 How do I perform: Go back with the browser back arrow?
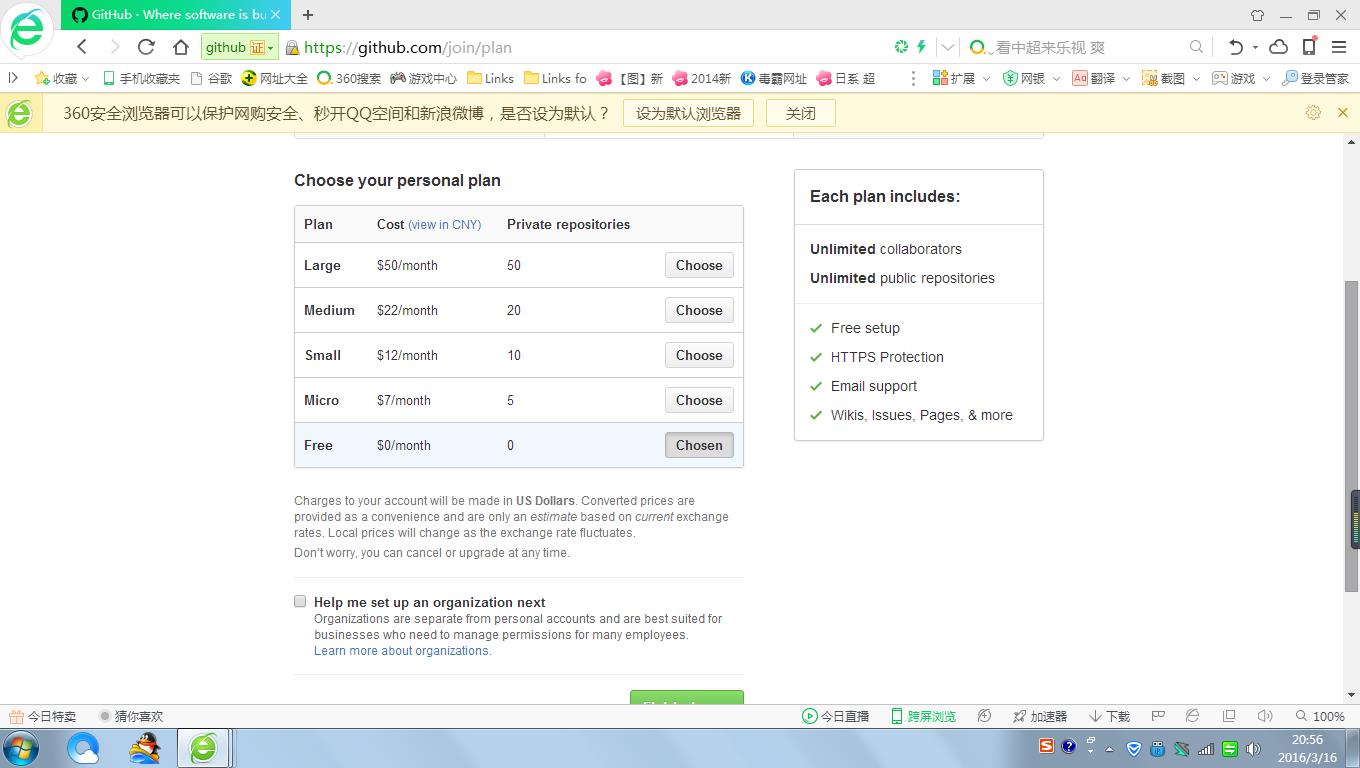coord(82,47)
